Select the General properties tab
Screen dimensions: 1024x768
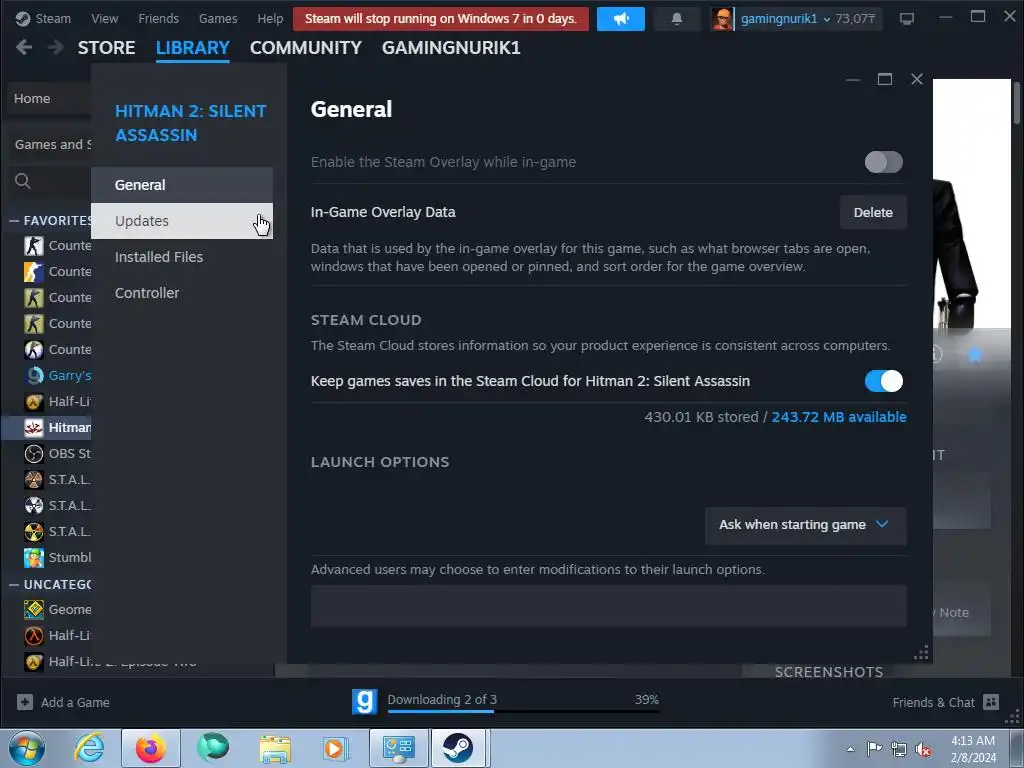coord(182,185)
